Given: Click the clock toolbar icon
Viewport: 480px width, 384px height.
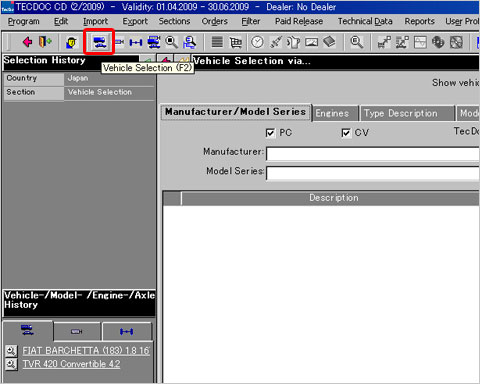Looking at the screenshot, I should (x=257, y=42).
